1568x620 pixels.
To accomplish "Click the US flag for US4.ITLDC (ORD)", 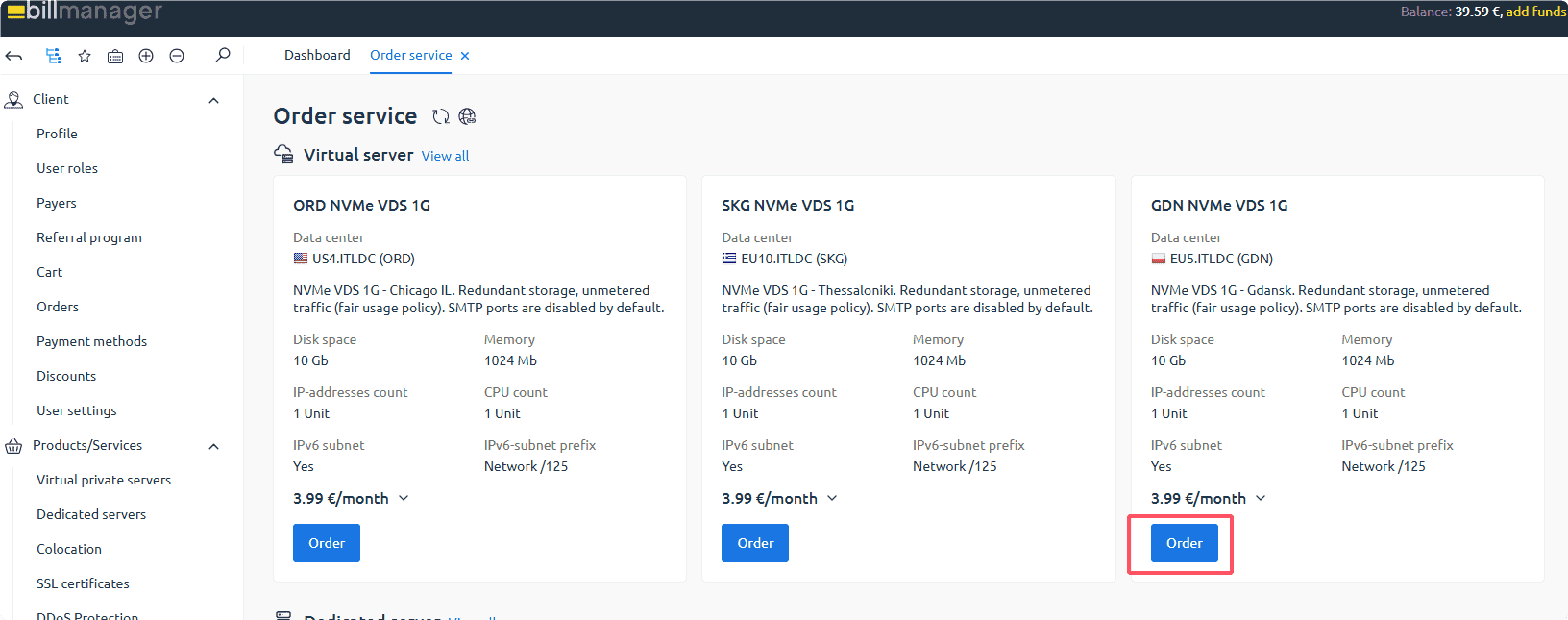I will pos(301,259).
